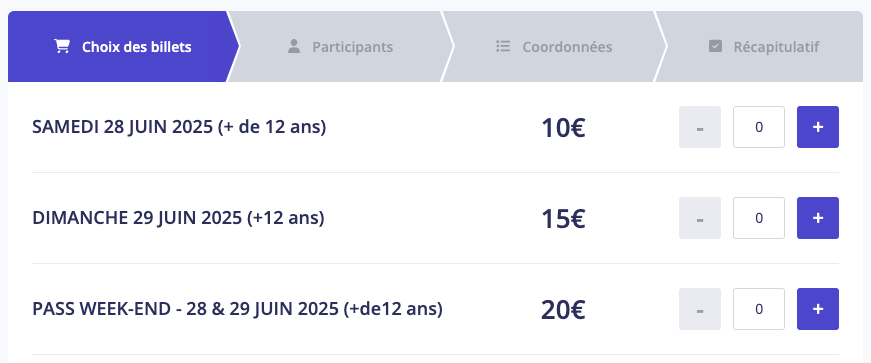871x363 pixels.
Task: Increase DIMANCHE 29 JUIN ticket quantity
Action: (x=818, y=218)
